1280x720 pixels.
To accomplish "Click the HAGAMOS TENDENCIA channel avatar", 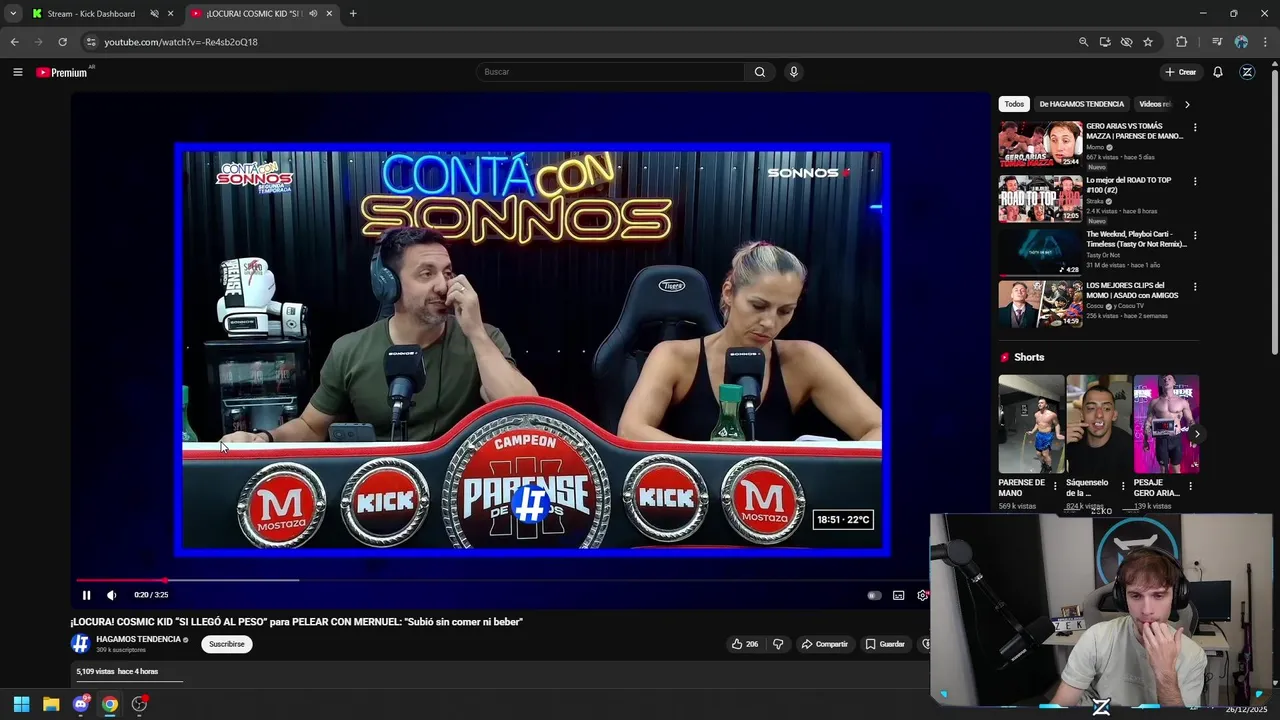I will click(x=80, y=644).
